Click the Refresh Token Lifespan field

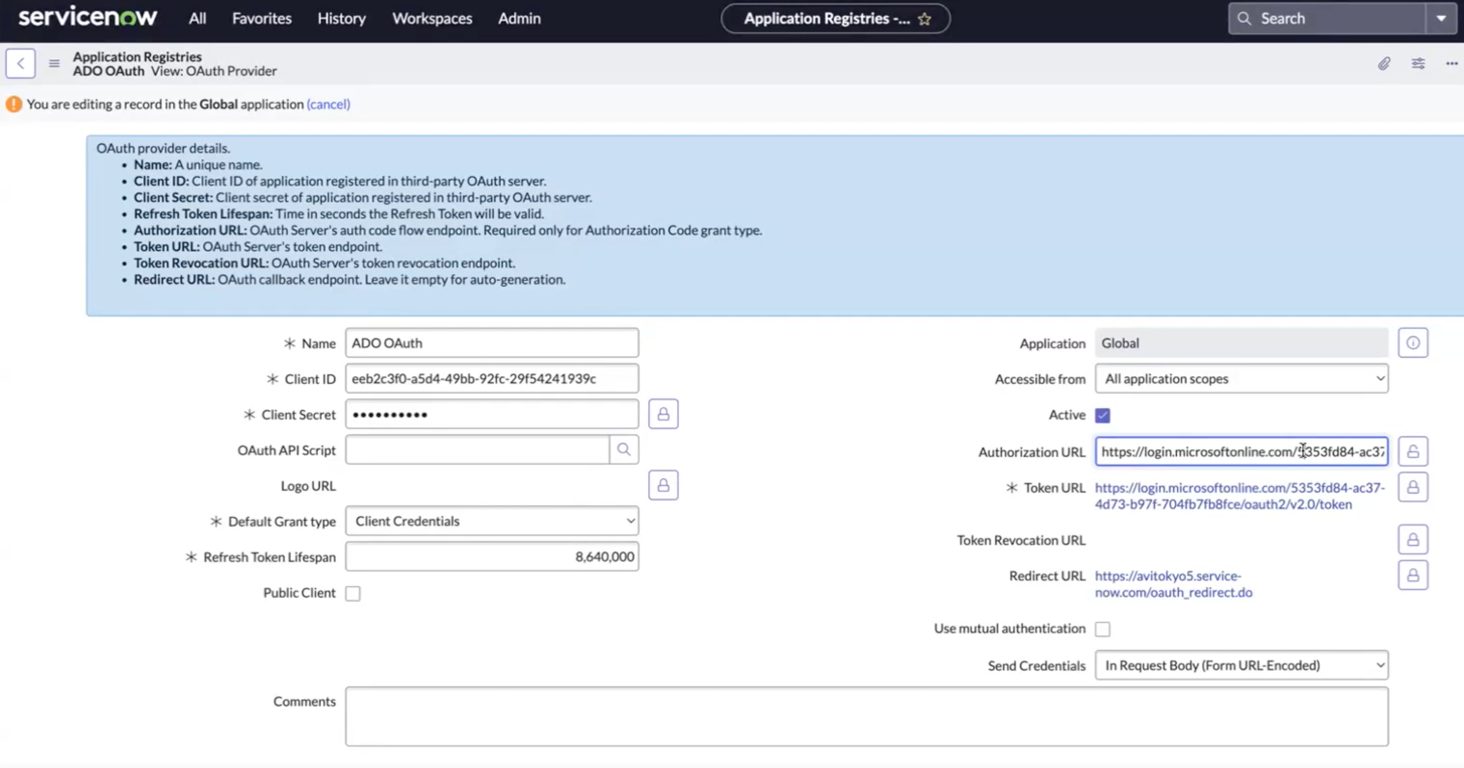pyautogui.click(x=492, y=557)
